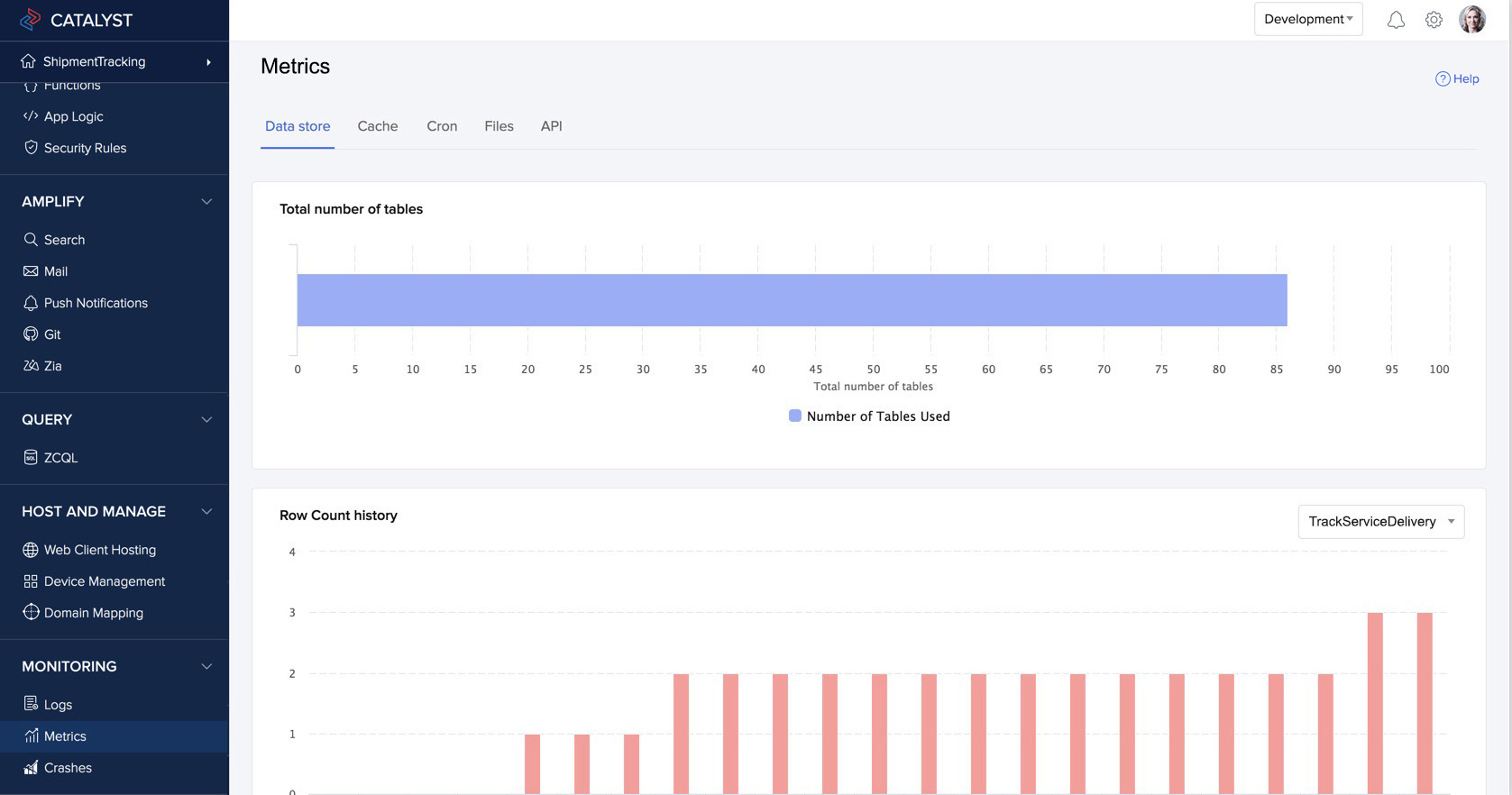Open the user profile avatar
This screenshot has width=1512, height=795.
(1472, 19)
